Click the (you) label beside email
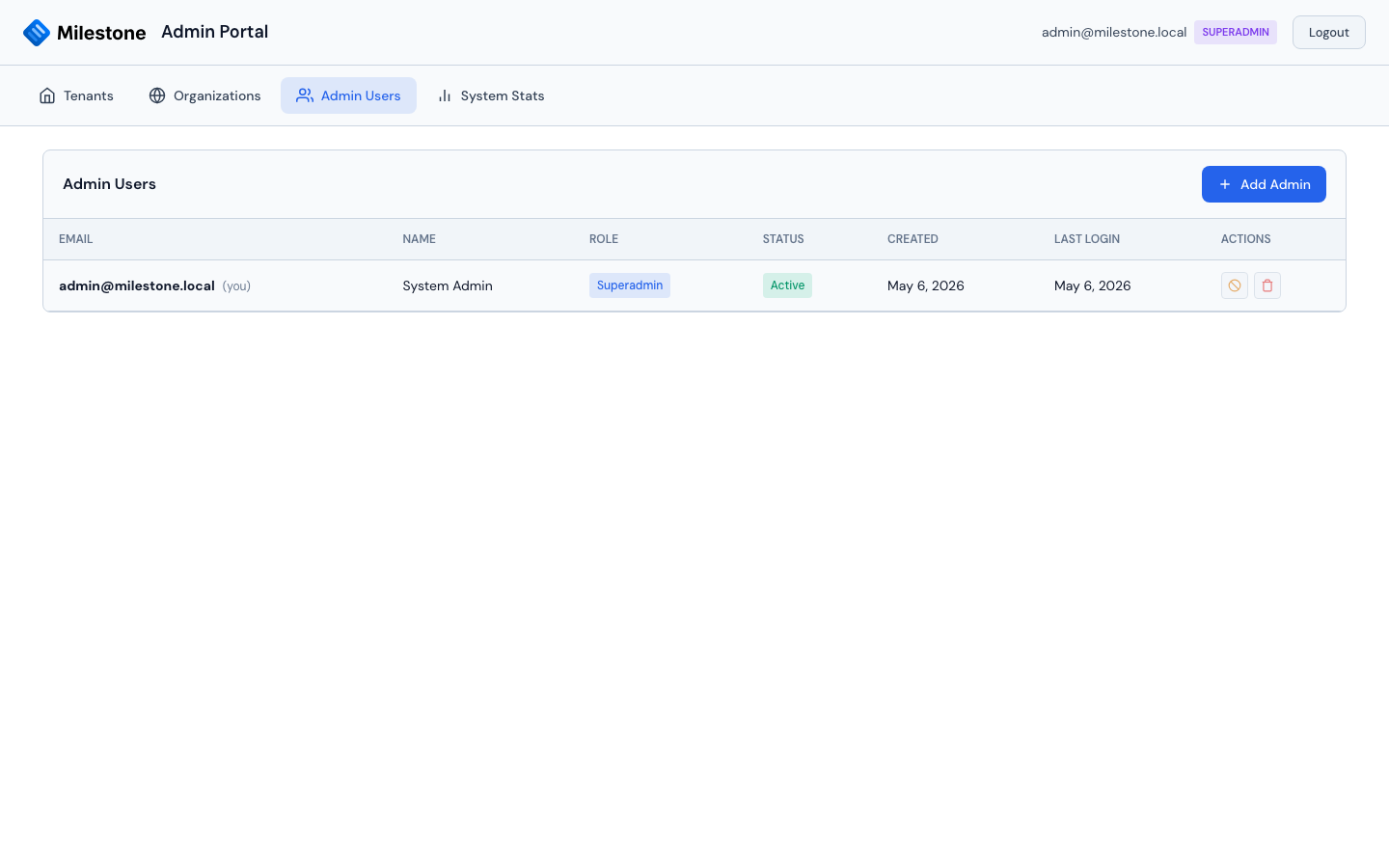Image resolution: width=1389 pixels, height=868 pixels. 236,286
